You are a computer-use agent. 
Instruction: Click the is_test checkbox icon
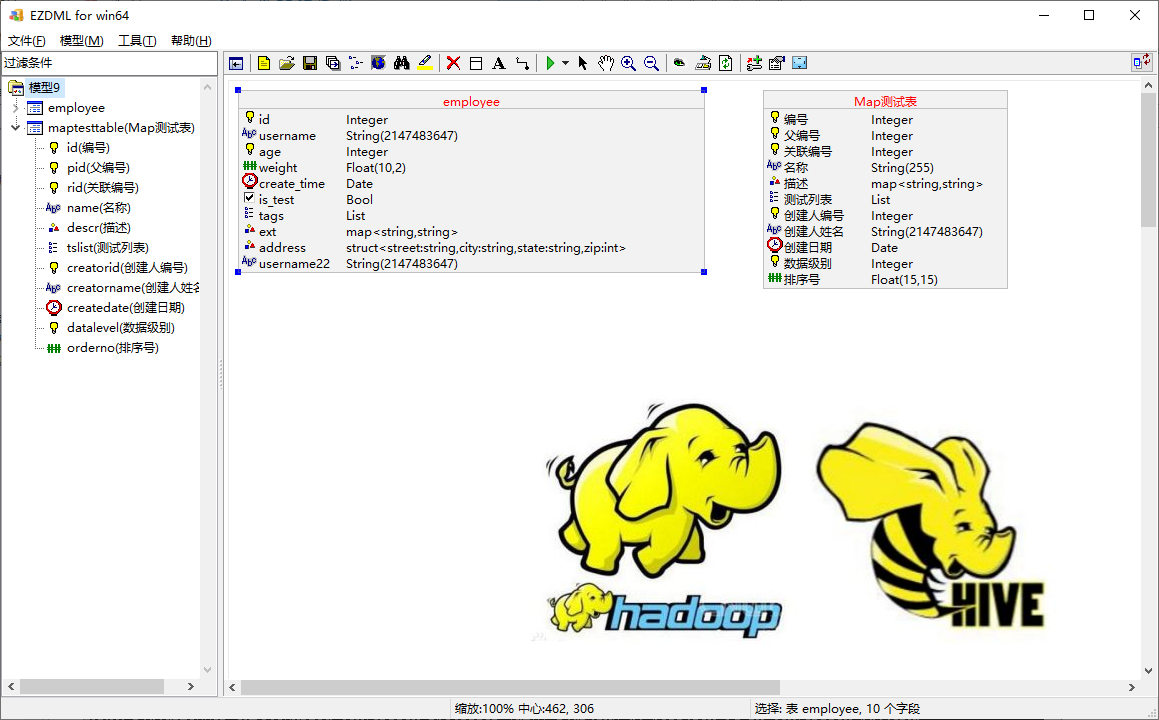249,198
